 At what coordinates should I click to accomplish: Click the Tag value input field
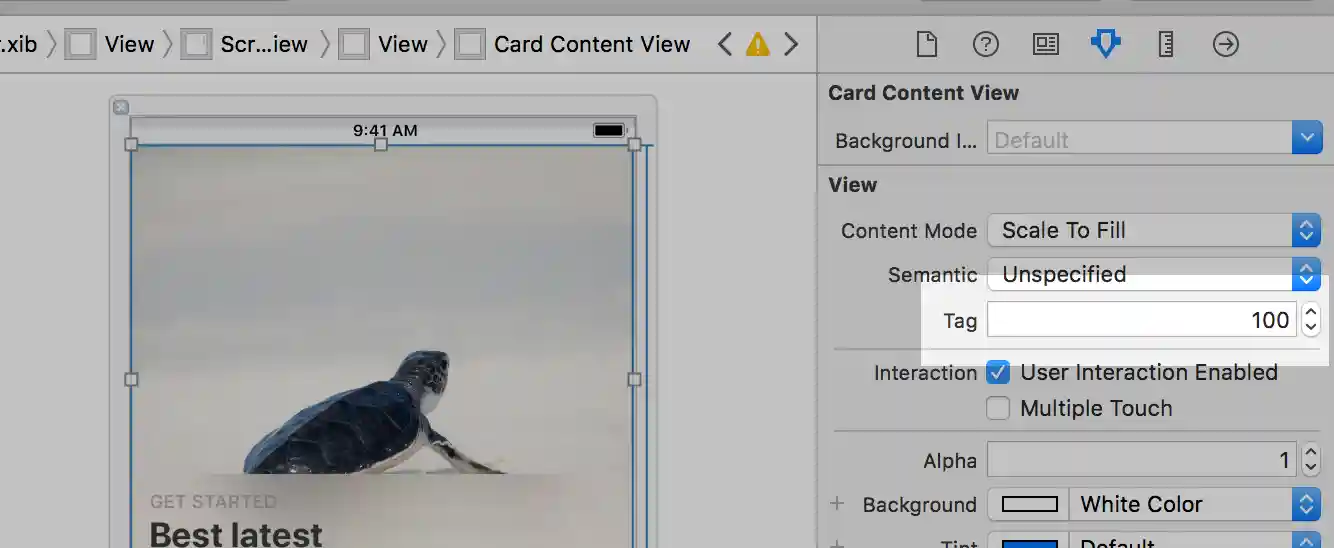tap(1142, 320)
